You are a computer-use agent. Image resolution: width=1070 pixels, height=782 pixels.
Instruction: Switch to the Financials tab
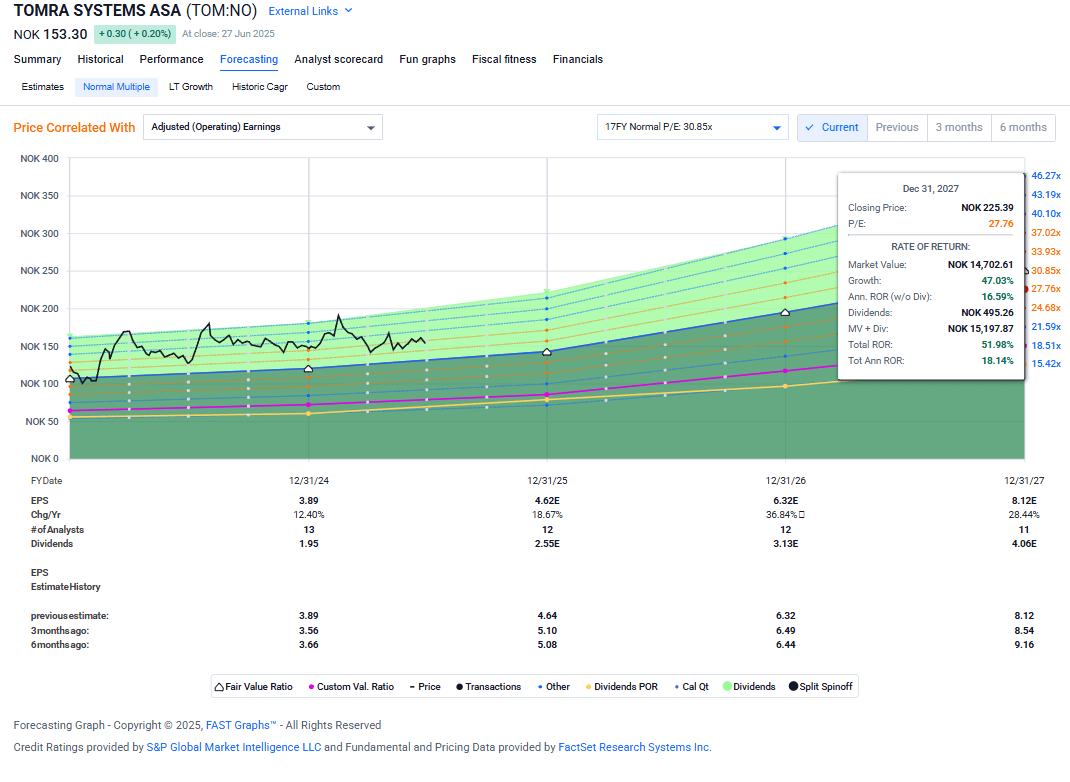pyautogui.click(x=578, y=59)
